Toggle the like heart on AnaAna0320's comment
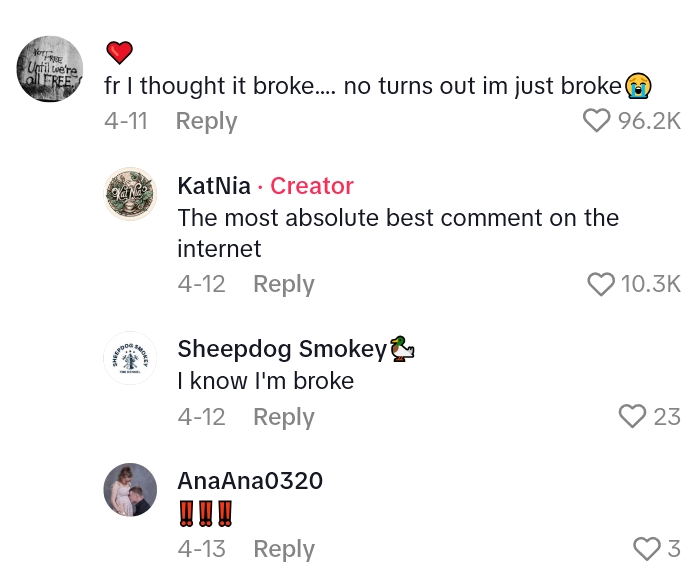This screenshot has width=692, height=584. pos(647,548)
